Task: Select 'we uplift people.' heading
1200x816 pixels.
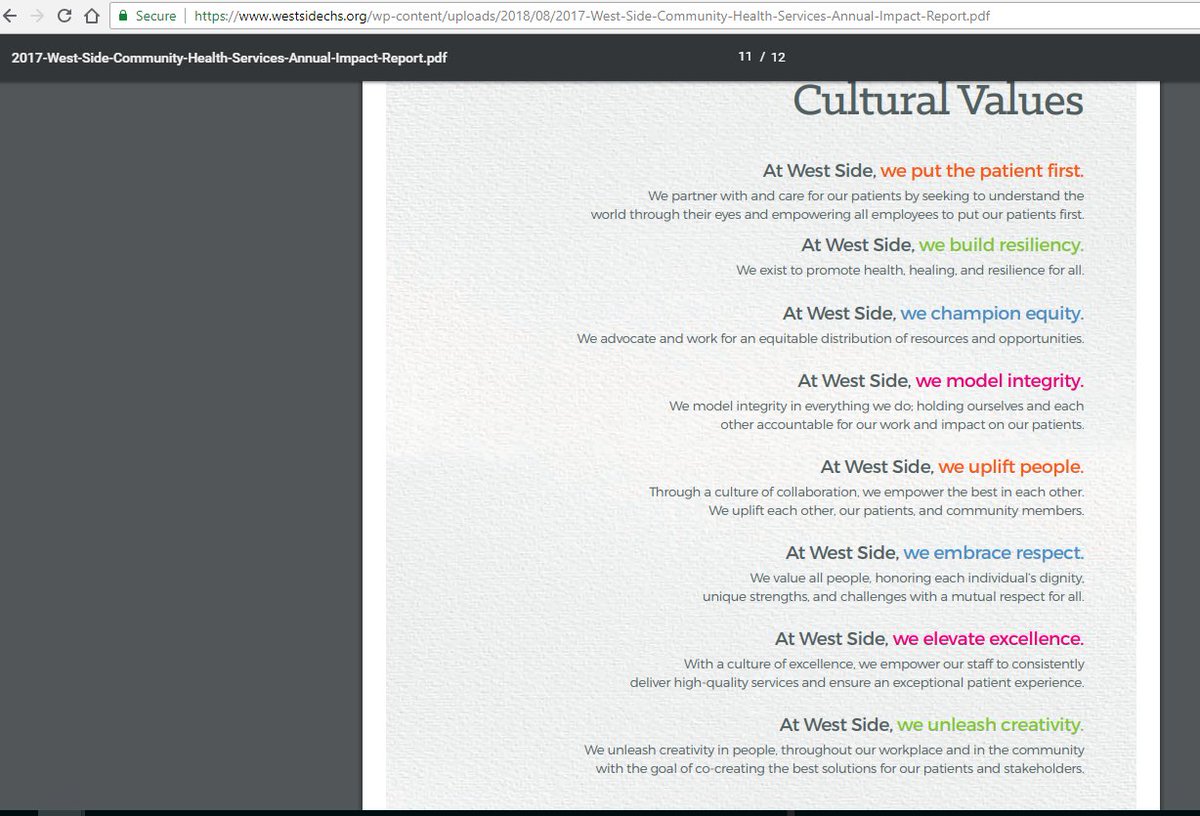Action: (1011, 467)
